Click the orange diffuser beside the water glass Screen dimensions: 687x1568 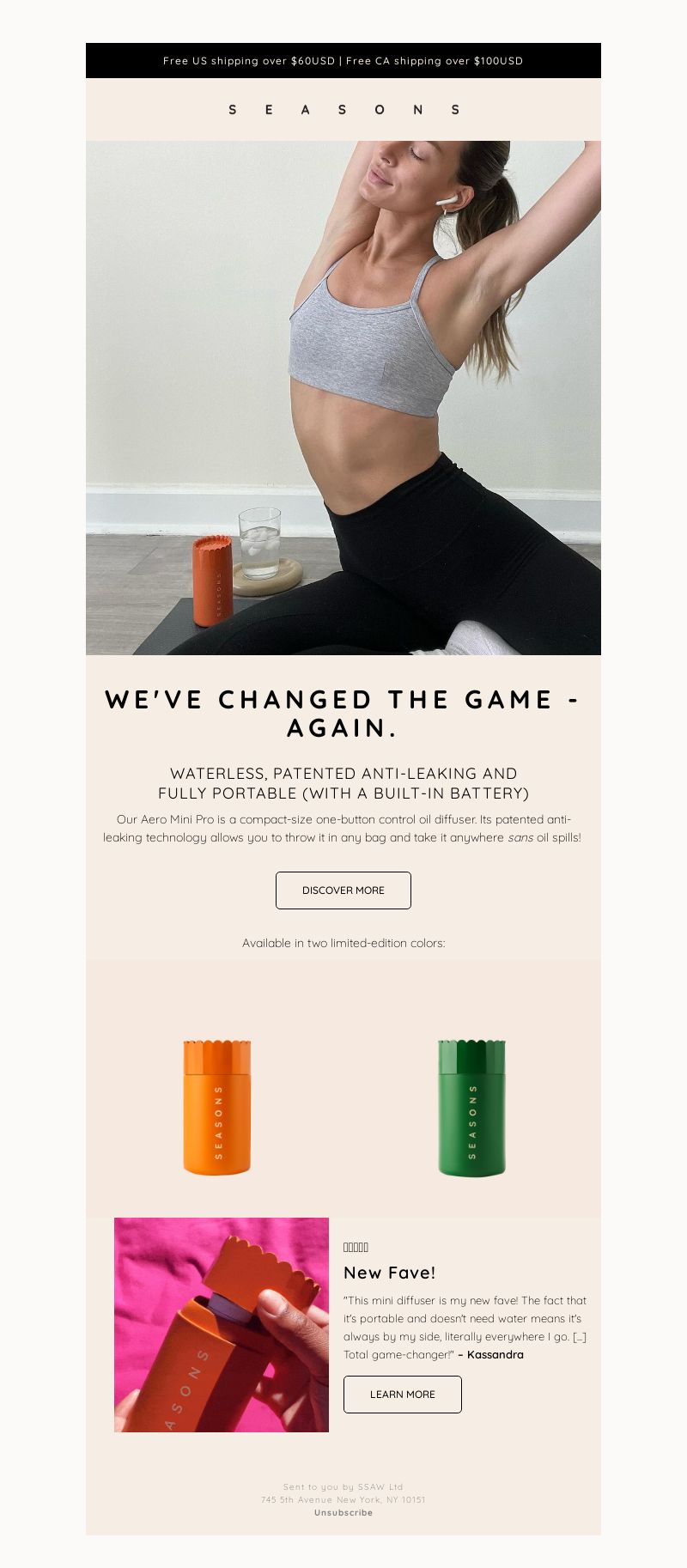coord(212,580)
